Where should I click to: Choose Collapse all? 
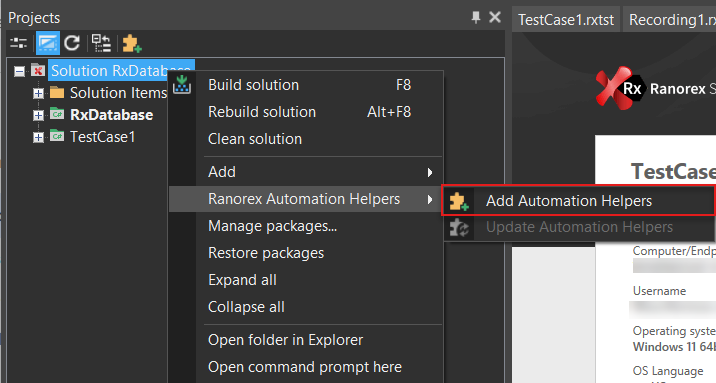[x=305, y=307]
